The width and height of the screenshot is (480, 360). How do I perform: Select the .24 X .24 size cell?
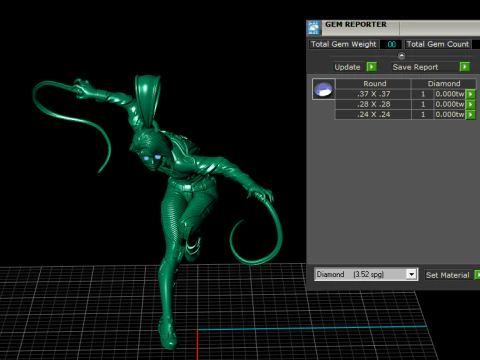(x=373, y=115)
